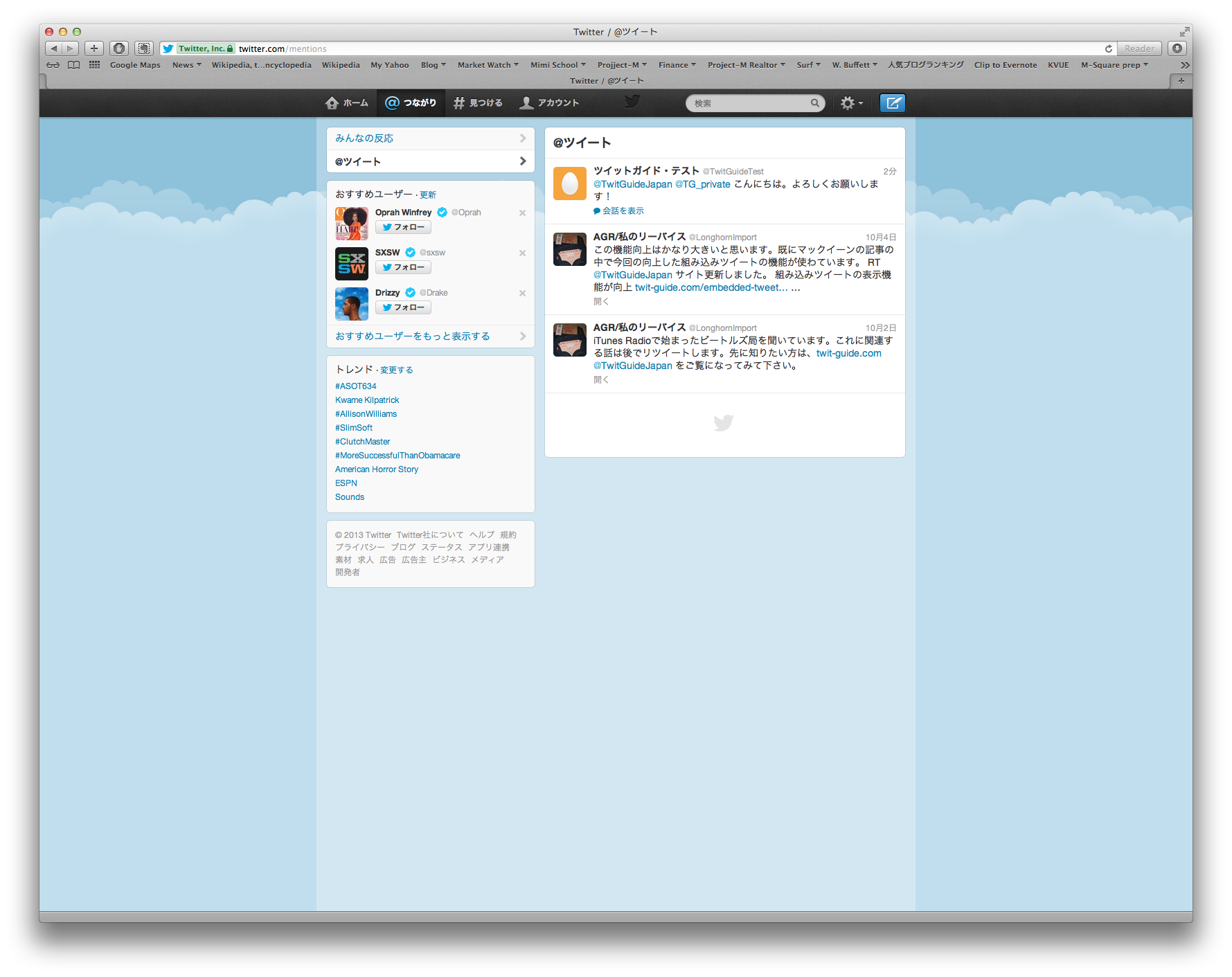Open trend Kwame Kilpatrick
This screenshot has height=977, width=1232.
coord(367,400)
